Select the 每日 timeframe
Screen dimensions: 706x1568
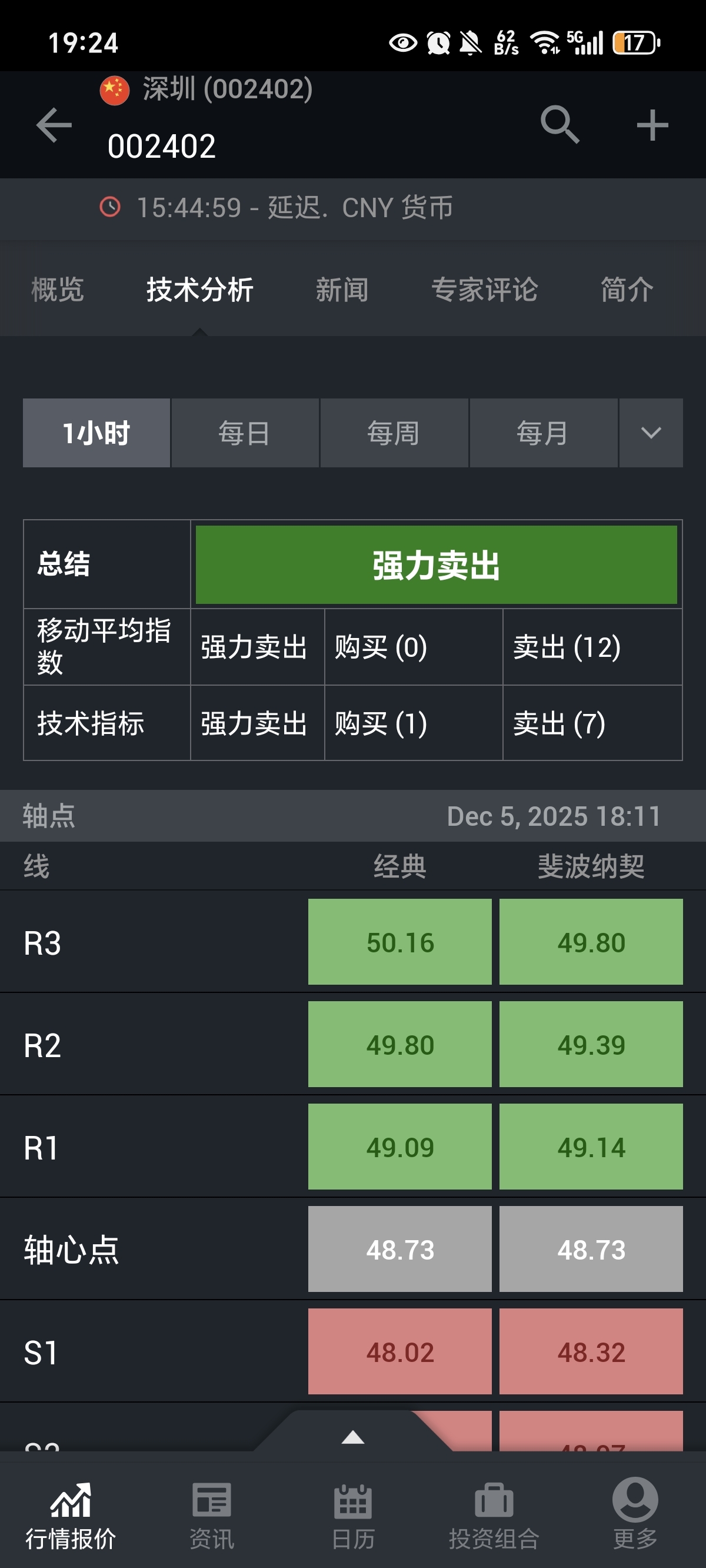(x=245, y=433)
